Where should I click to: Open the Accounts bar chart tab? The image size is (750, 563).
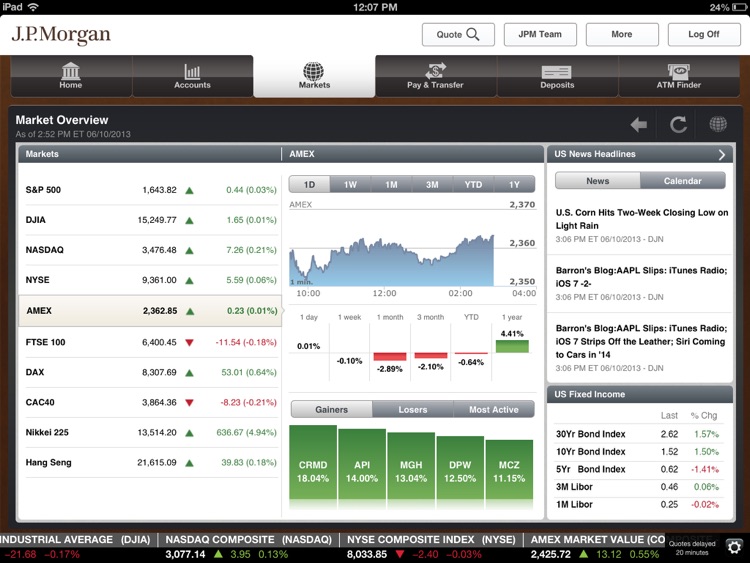(x=192, y=76)
